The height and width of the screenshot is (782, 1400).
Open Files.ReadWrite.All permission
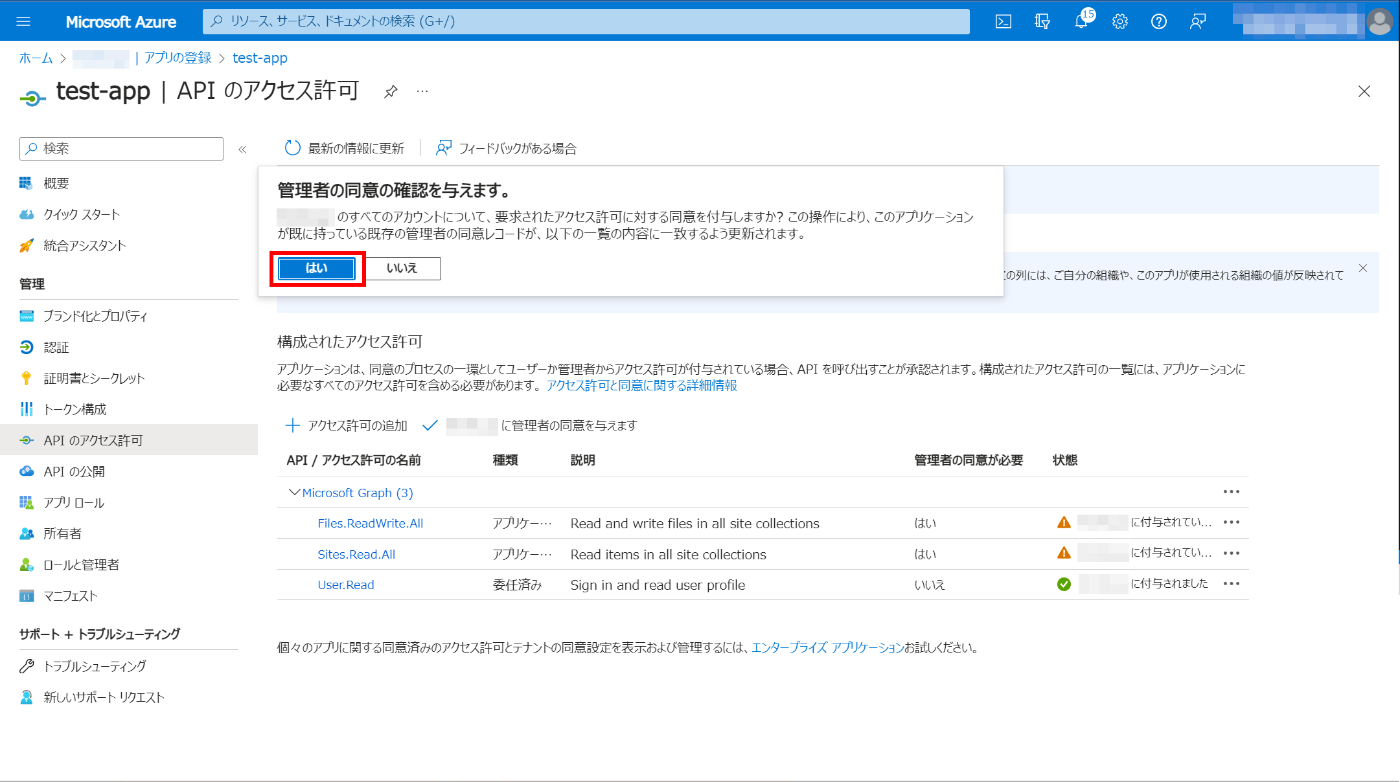coord(370,523)
